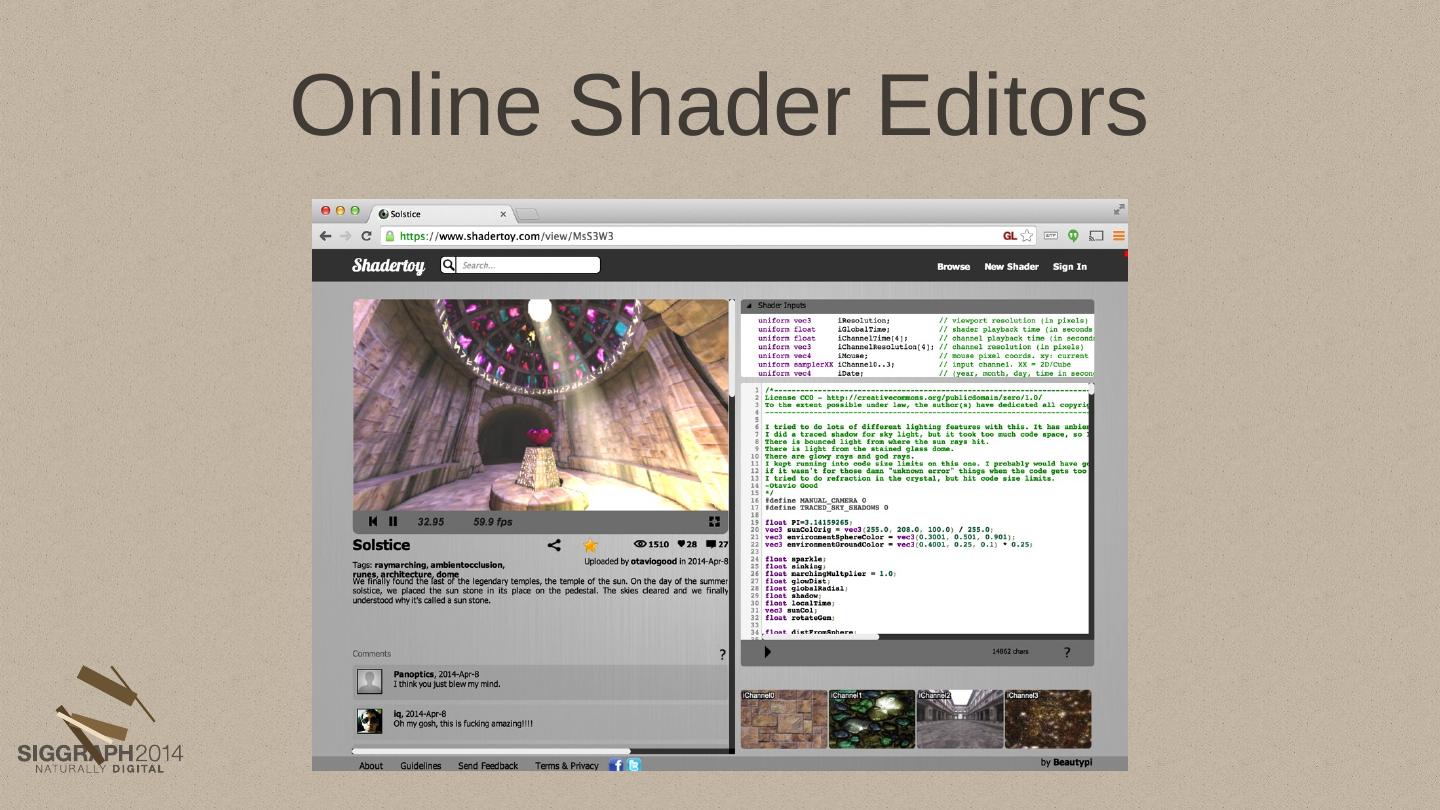Click Sign In
1440x810 pixels.
[1069, 266]
